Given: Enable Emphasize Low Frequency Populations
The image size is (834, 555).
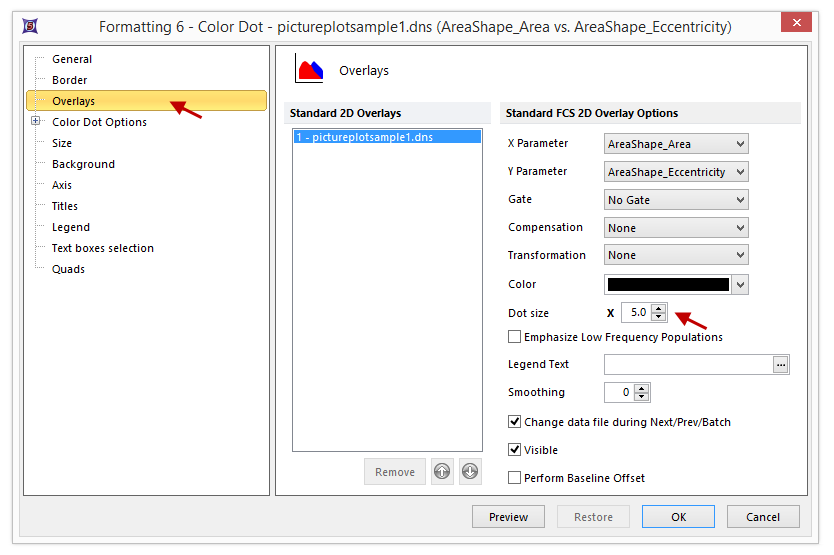Looking at the screenshot, I should click(515, 337).
